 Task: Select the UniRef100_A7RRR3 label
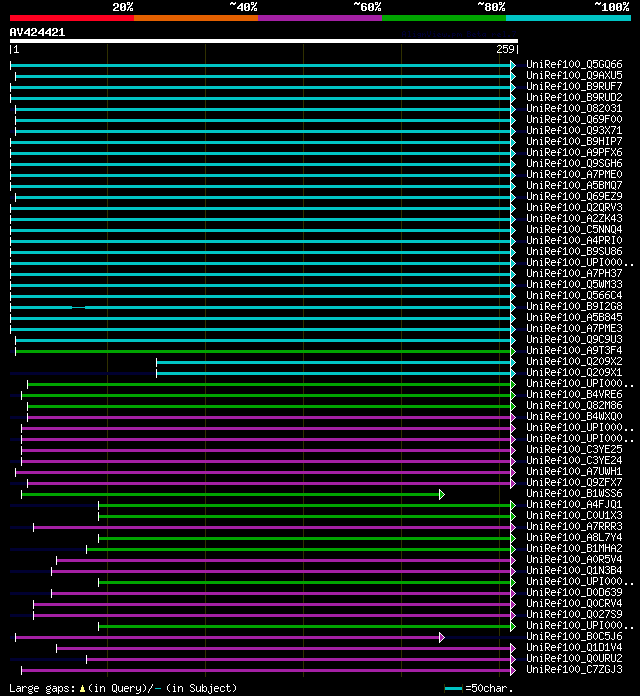click(x=574, y=526)
